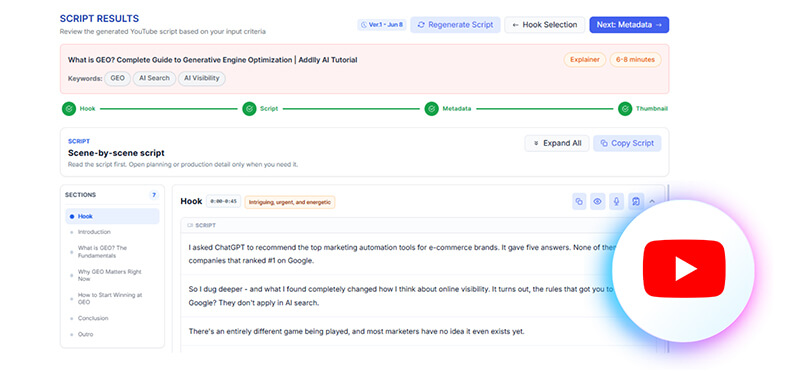
Task: Open the Ver.1 - Jun 8 version badge
Action: click(x=382, y=24)
